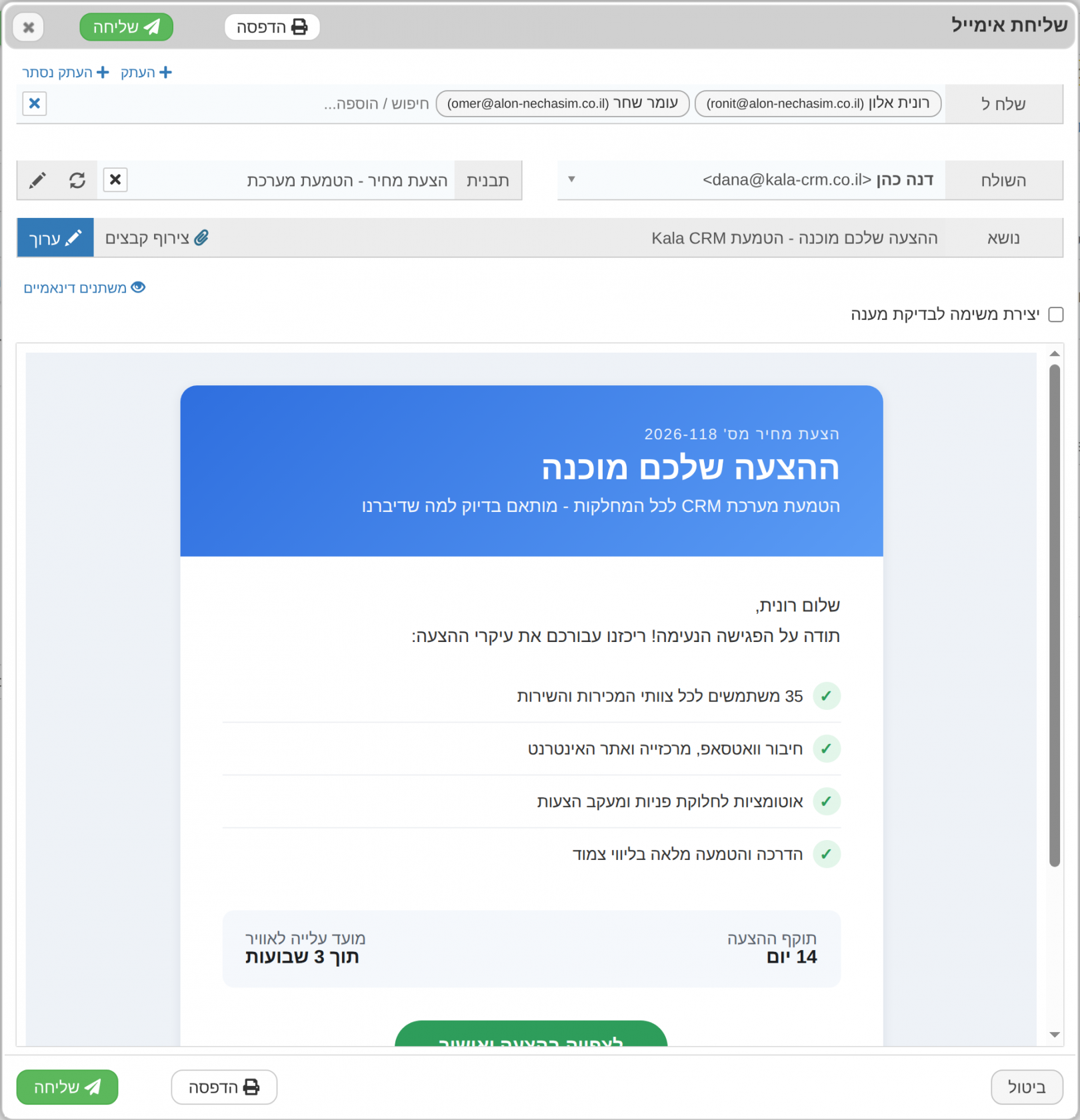Click the subject field text

click(x=794, y=238)
